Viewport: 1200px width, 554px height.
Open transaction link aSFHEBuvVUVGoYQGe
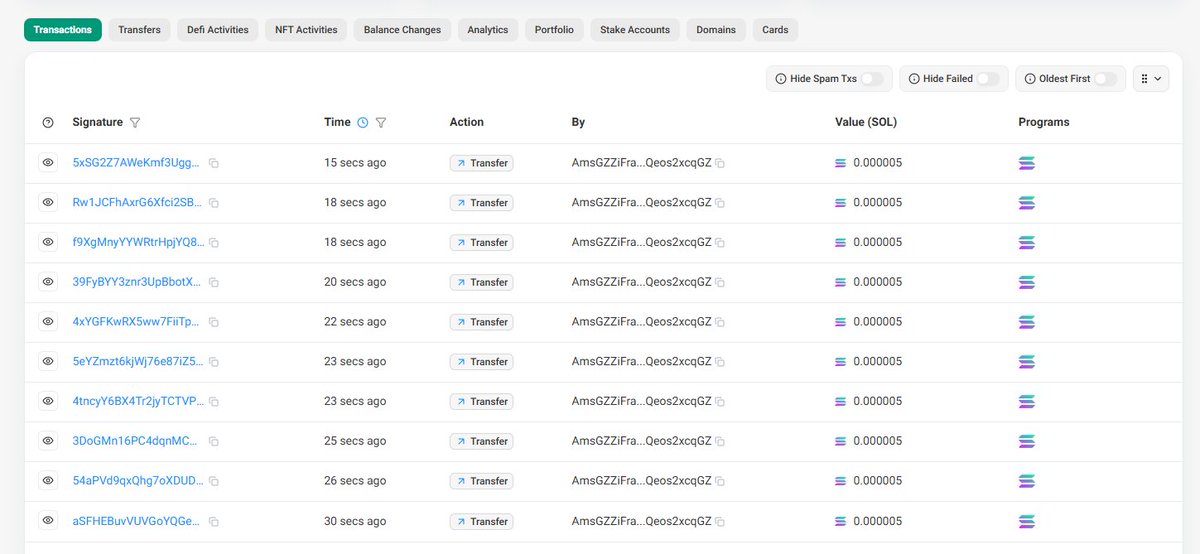click(x=136, y=521)
